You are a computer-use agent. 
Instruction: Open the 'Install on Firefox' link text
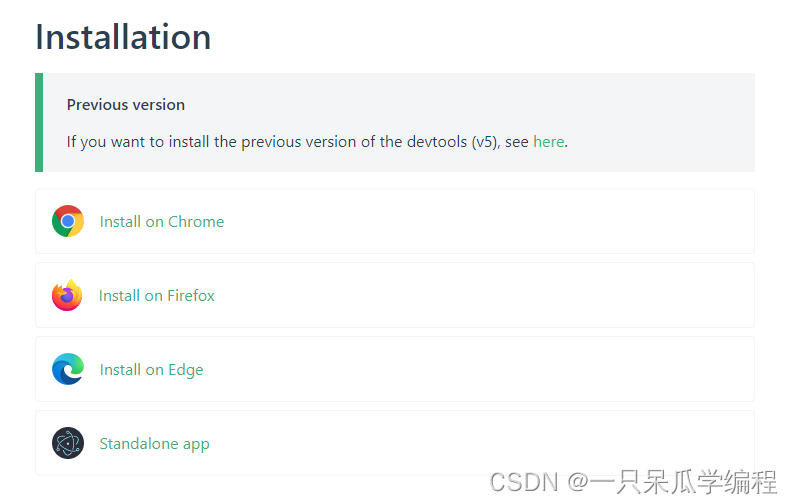[157, 295]
